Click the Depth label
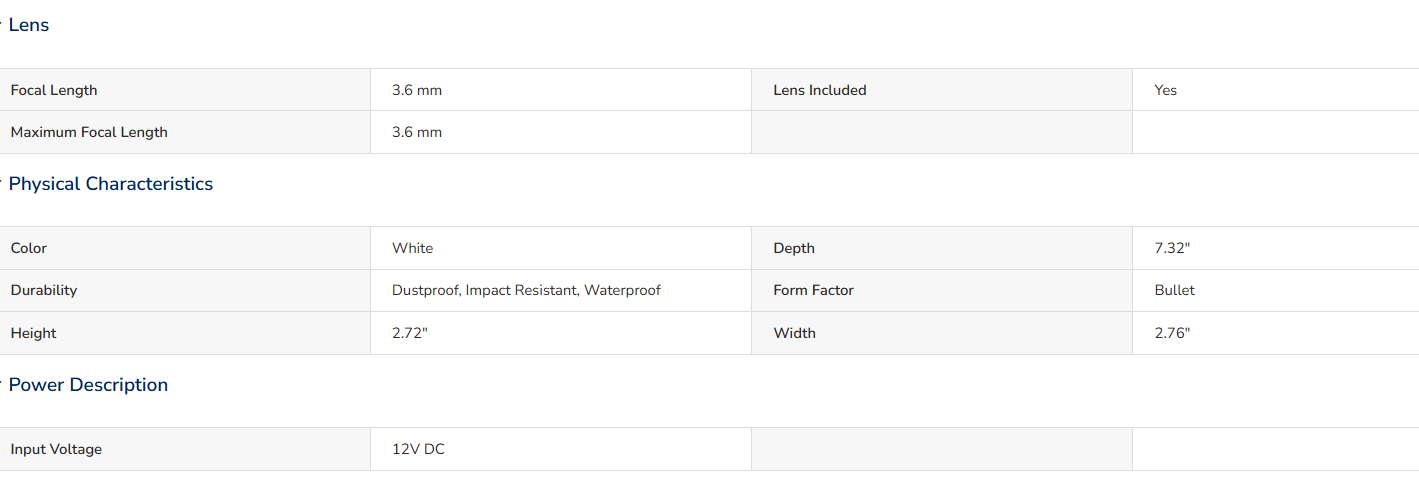 (794, 248)
